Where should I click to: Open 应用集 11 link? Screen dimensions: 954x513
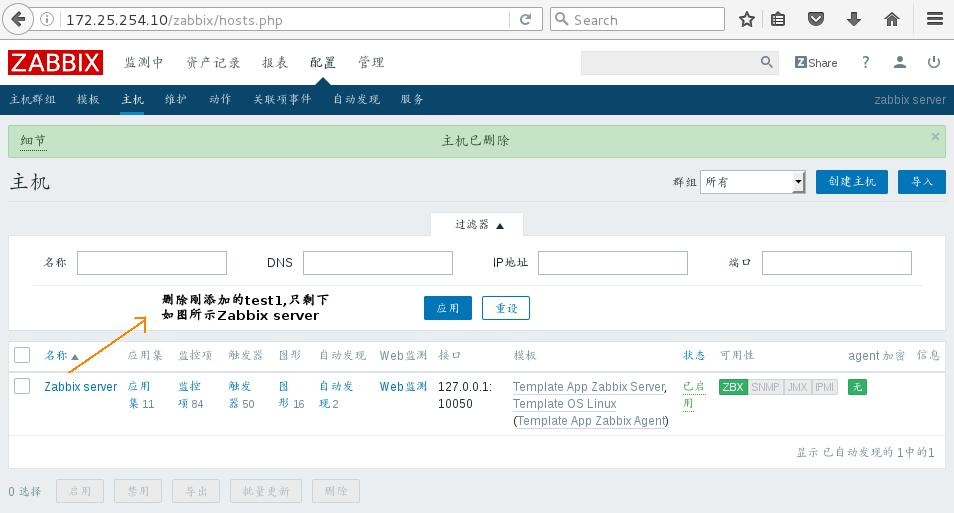point(141,395)
